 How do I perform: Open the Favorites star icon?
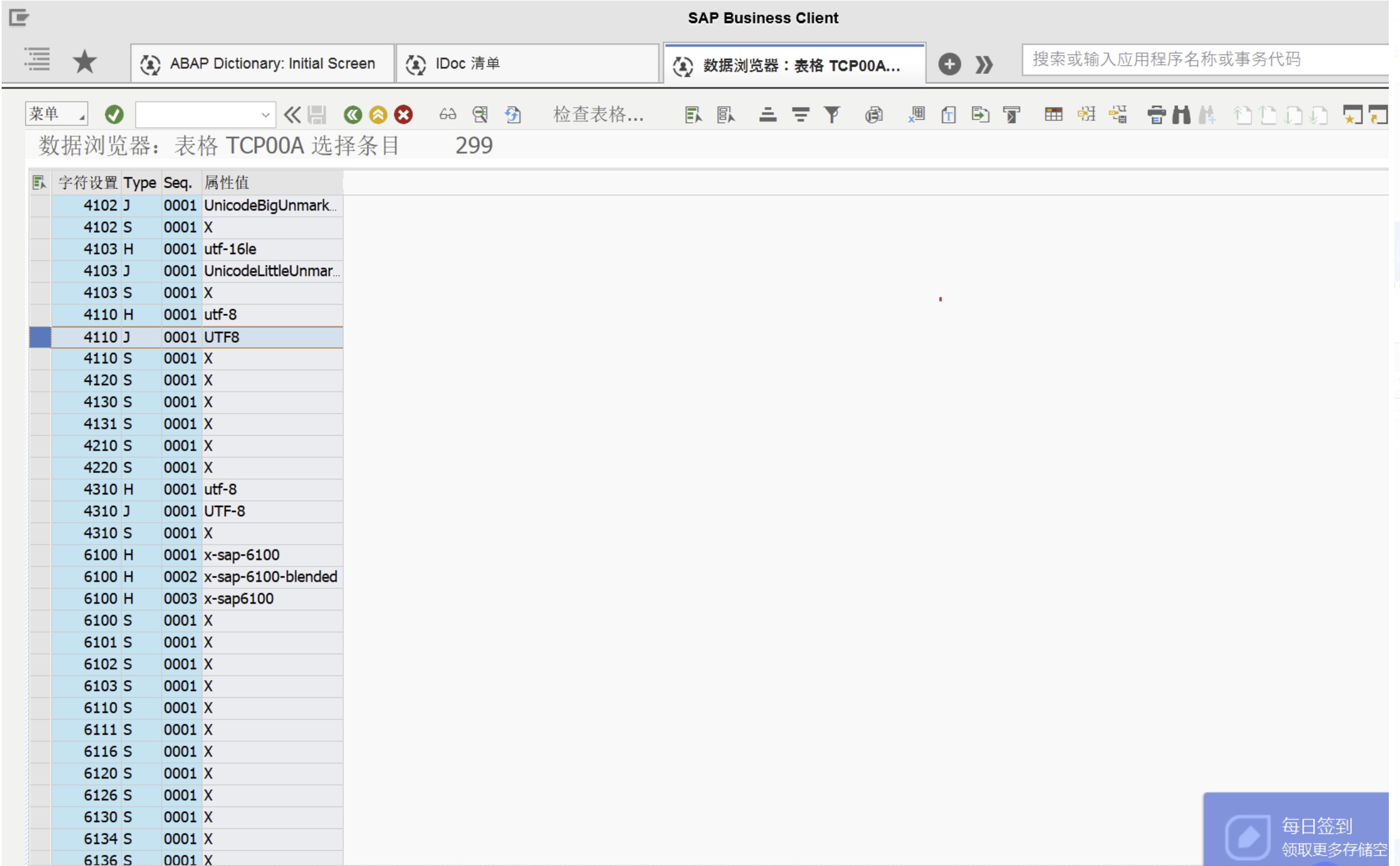tap(85, 61)
